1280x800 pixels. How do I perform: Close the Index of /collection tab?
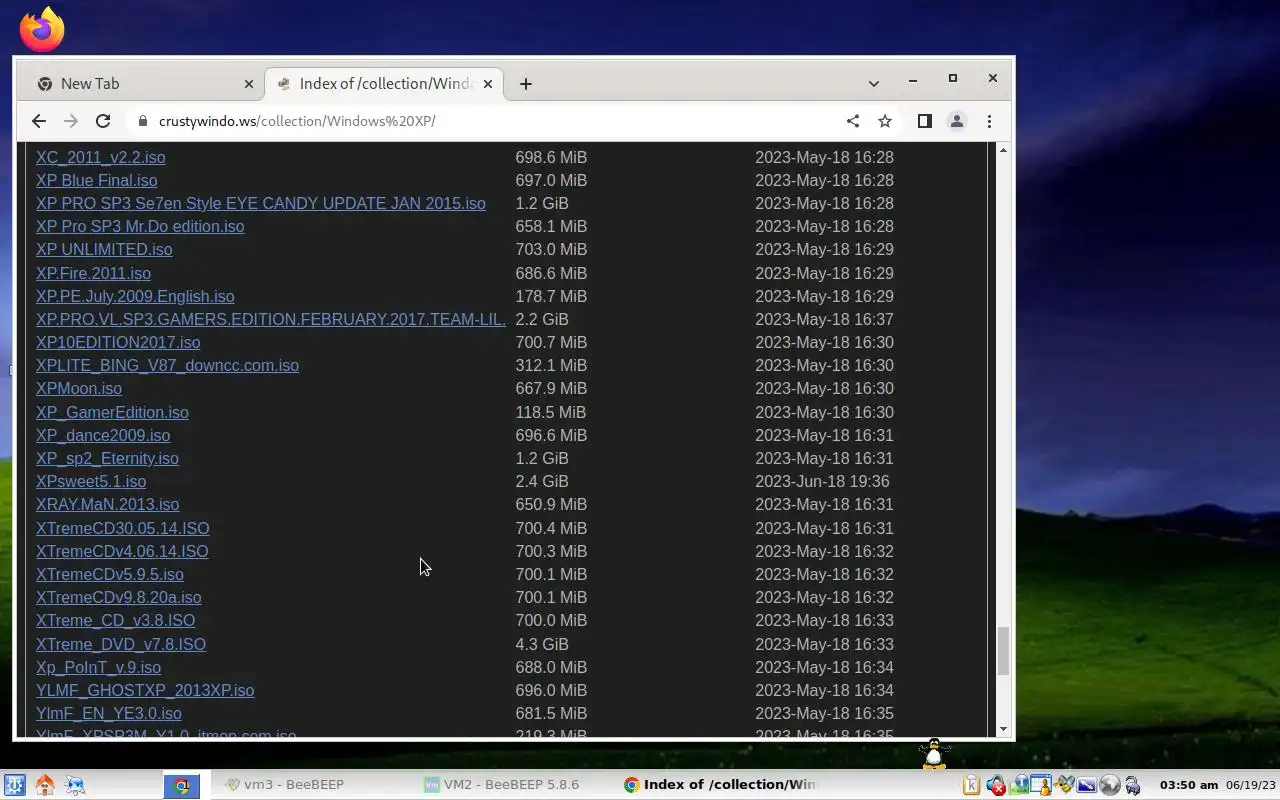tap(488, 84)
